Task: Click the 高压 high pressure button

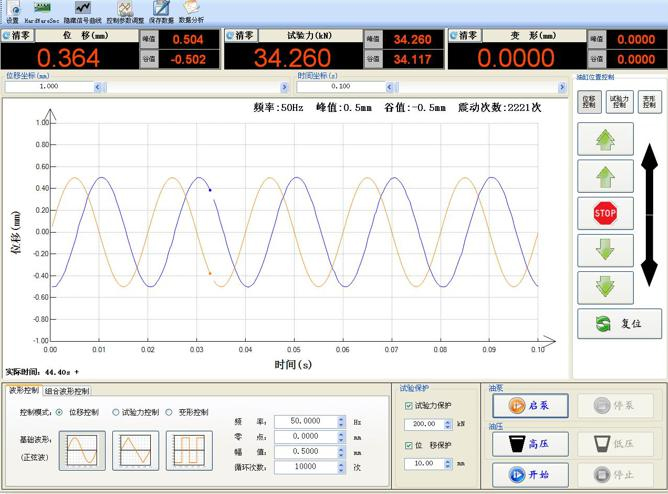Action: click(x=530, y=444)
